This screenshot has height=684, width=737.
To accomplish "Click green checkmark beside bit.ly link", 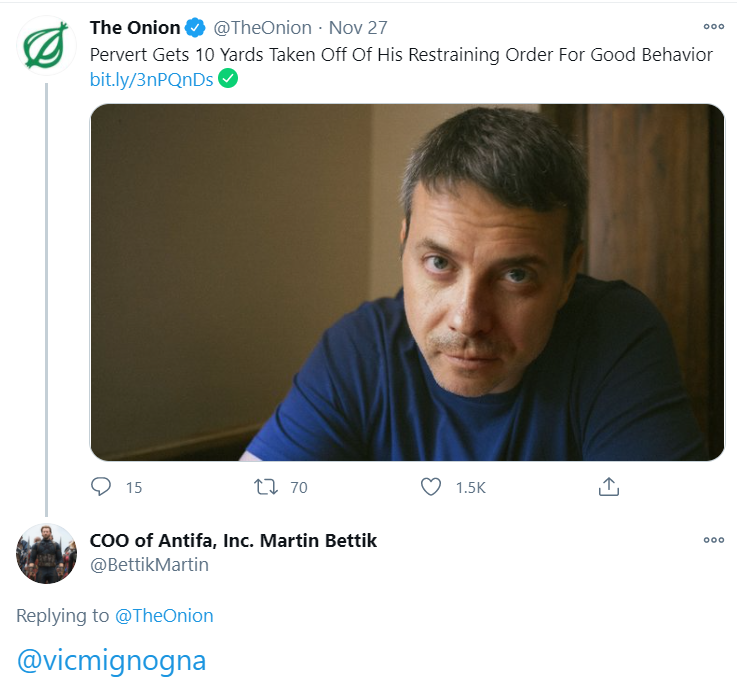I will tap(228, 79).
